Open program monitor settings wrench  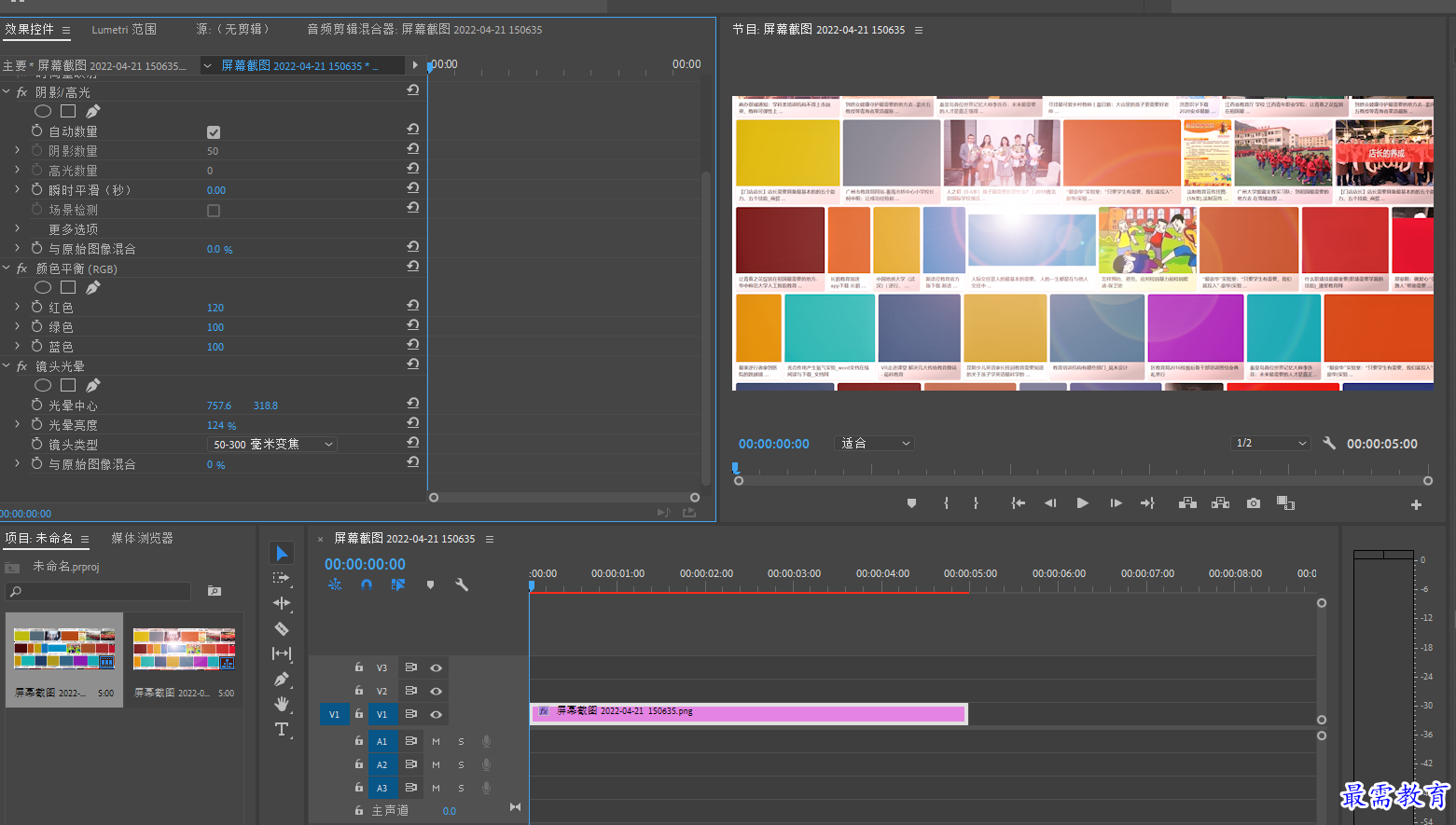pos(1329,444)
